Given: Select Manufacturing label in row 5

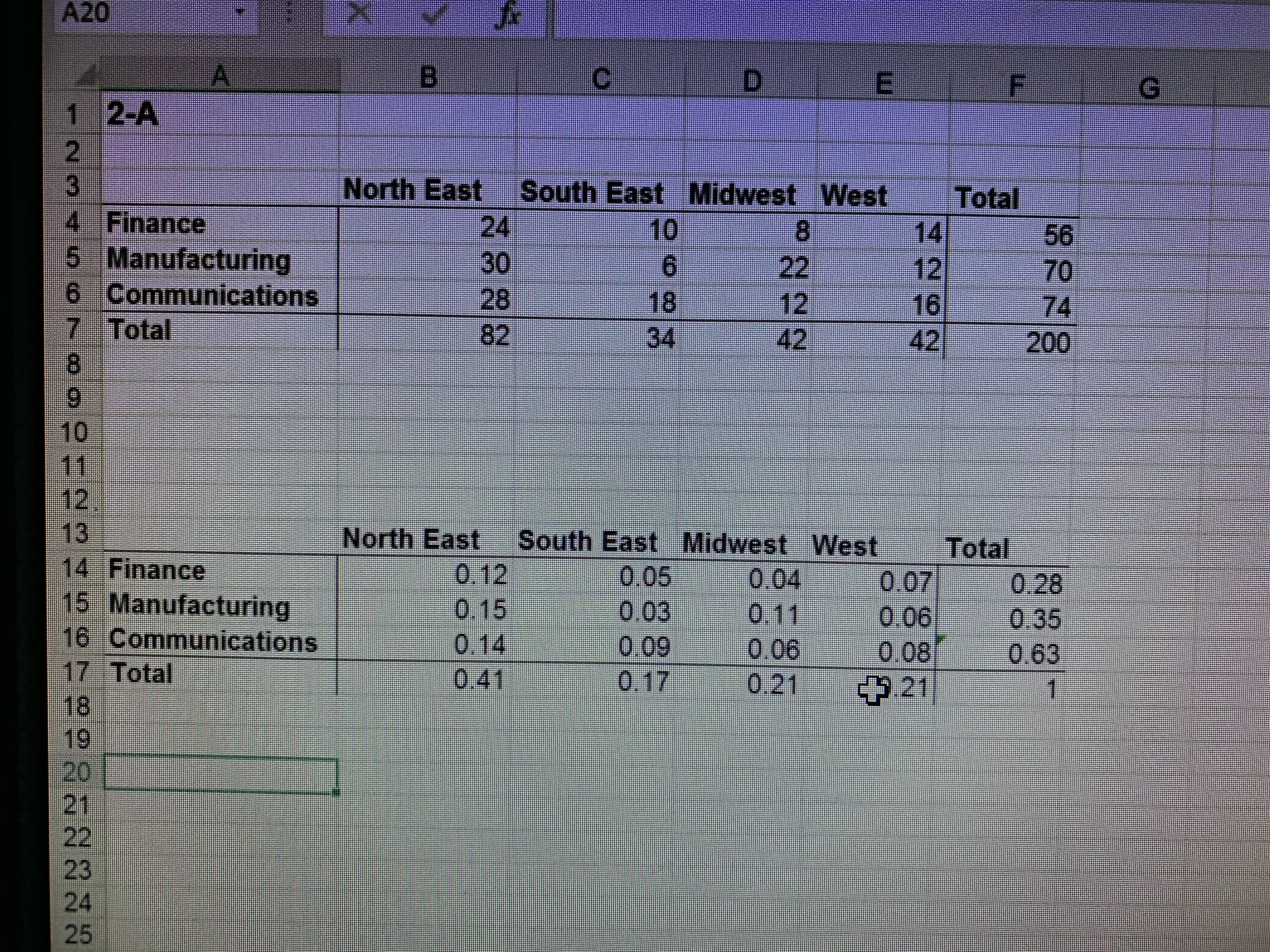Looking at the screenshot, I should [199, 260].
